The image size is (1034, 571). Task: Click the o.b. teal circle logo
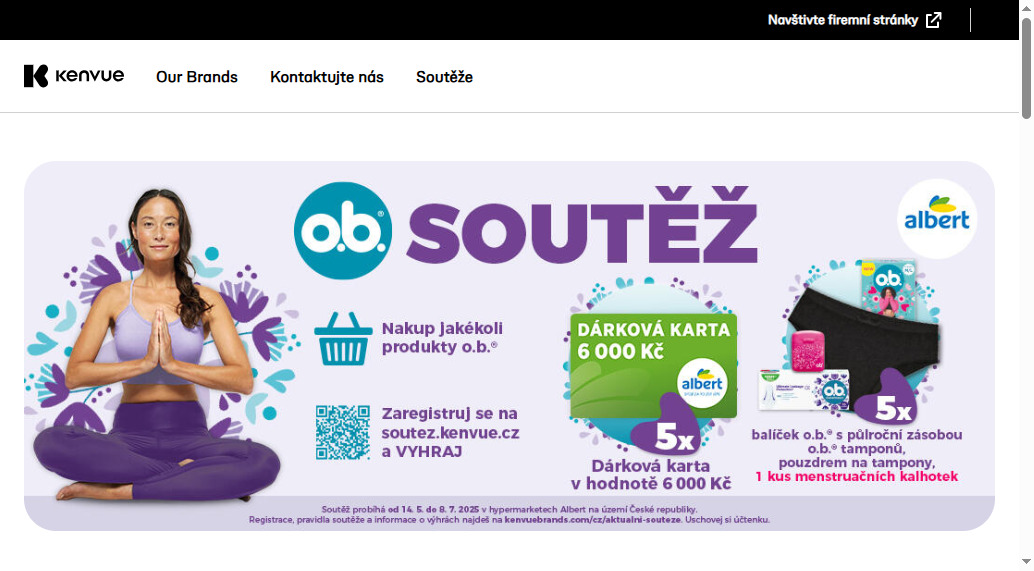(x=343, y=231)
